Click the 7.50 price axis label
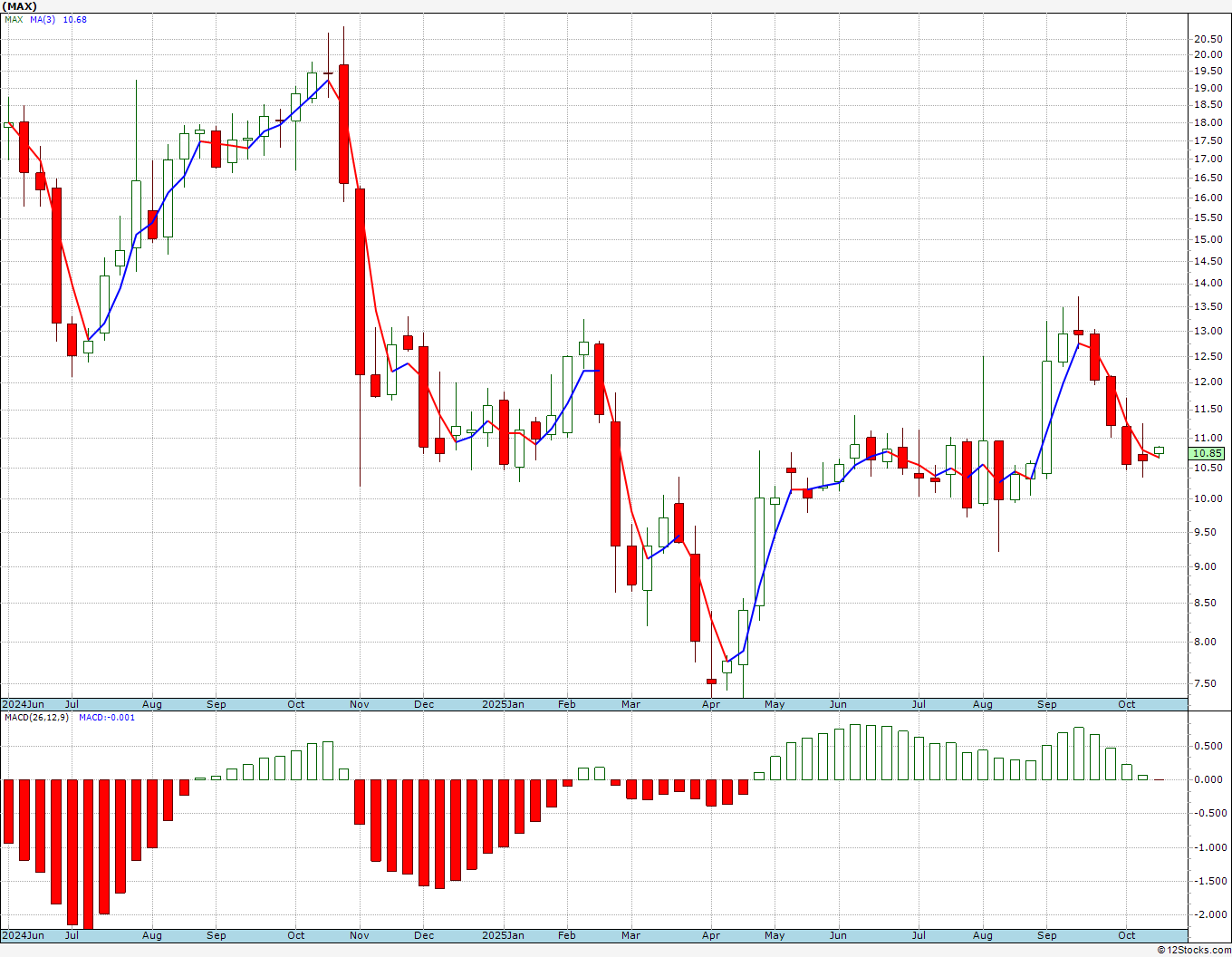 click(x=1205, y=684)
